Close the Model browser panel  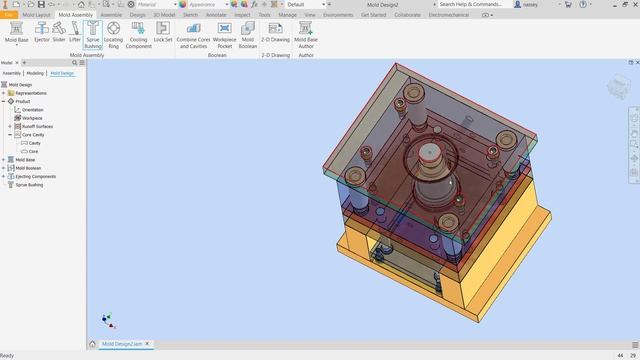[17, 63]
